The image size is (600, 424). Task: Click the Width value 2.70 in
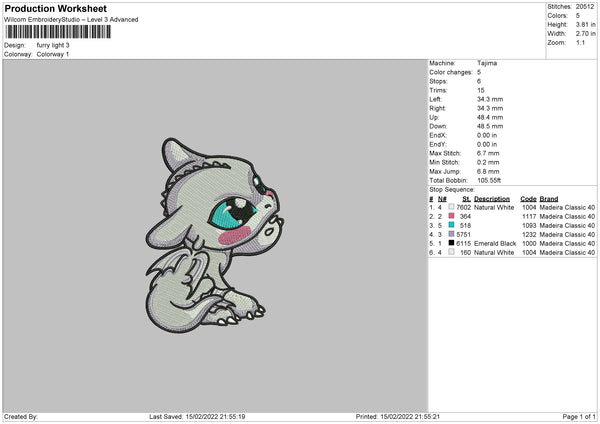[x=585, y=34]
